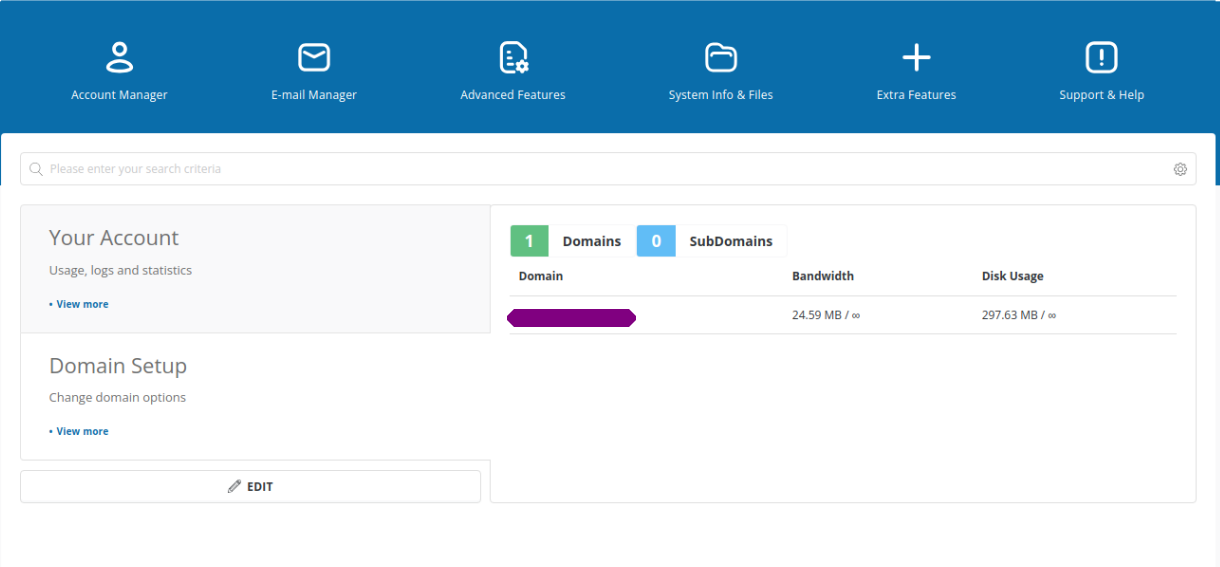Click the Domain column header
This screenshot has width=1220, height=567.
[540, 276]
